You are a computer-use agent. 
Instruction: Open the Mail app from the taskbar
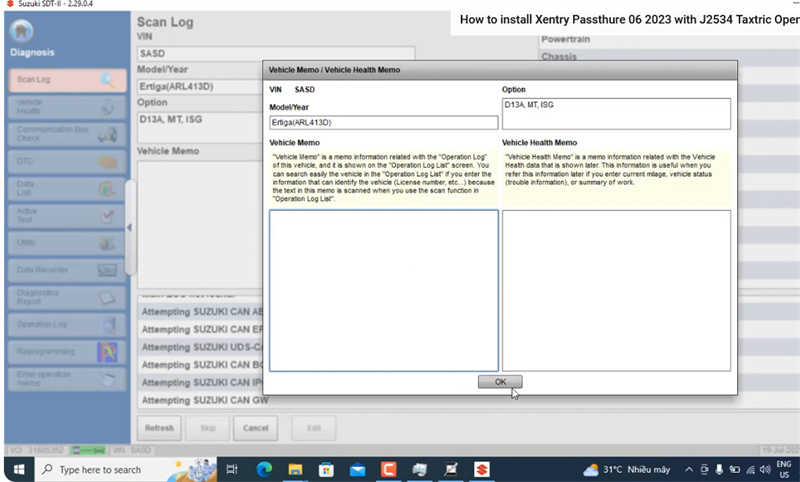coord(357,469)
